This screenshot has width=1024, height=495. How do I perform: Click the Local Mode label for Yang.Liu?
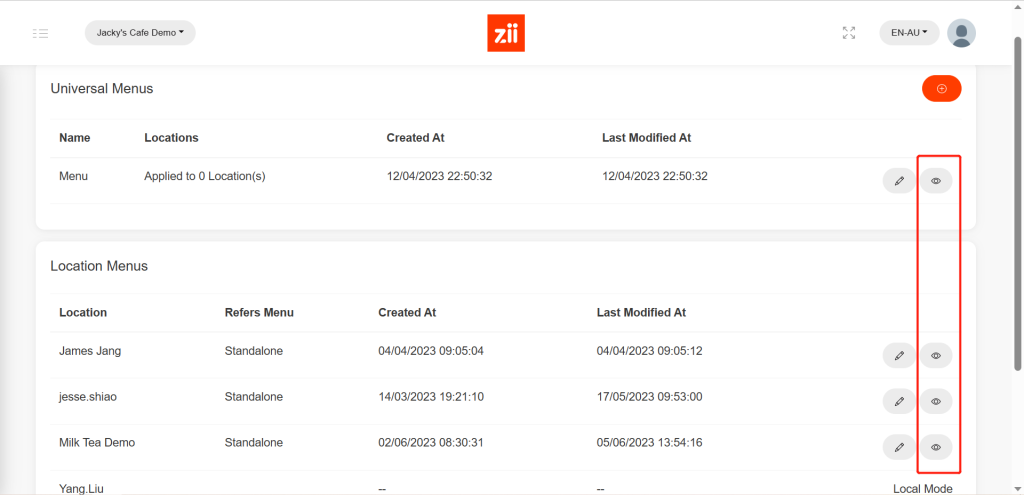click(x=922, y=489)
